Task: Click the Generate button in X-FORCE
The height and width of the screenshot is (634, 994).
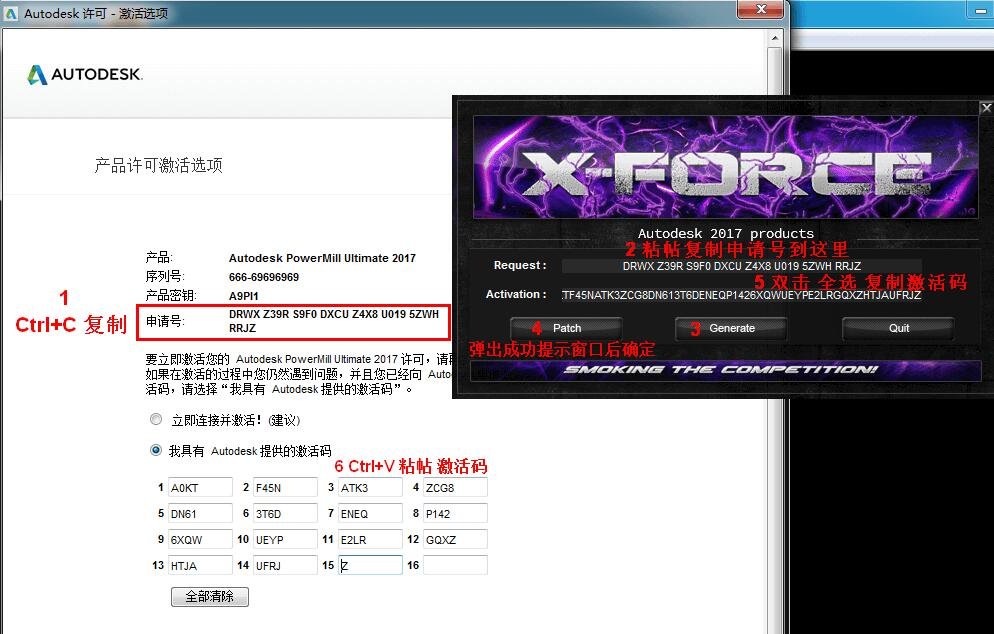Action: coord(731,328)
